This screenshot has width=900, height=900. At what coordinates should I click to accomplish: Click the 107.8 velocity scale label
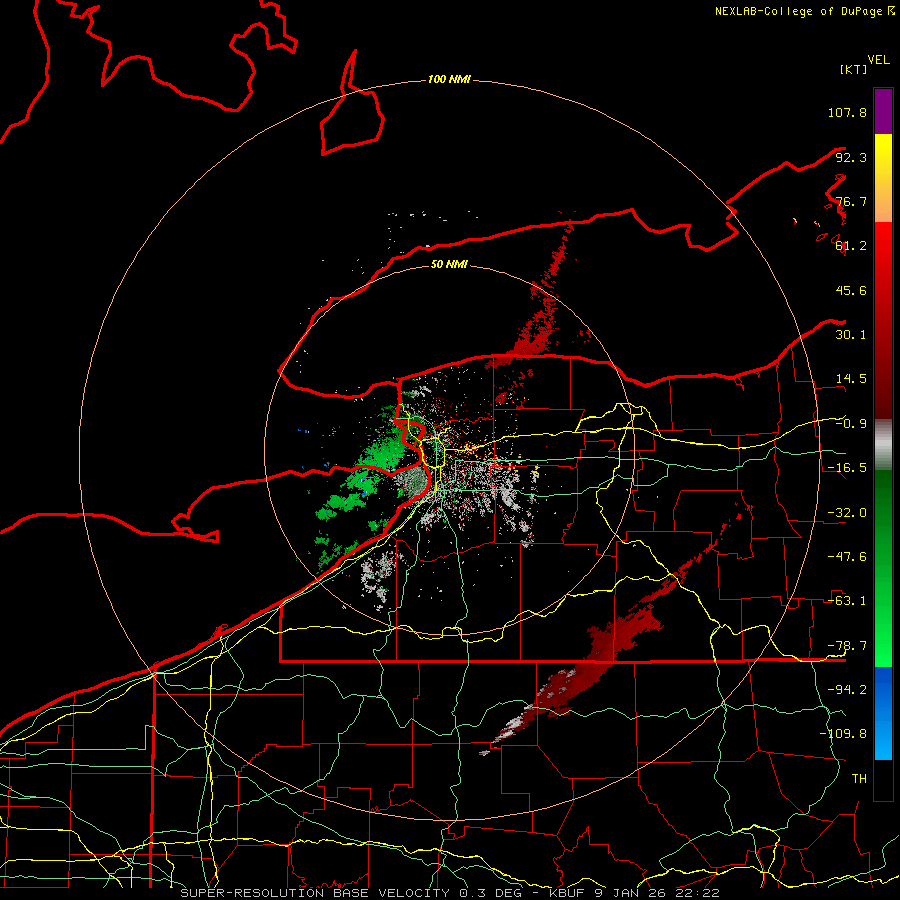pos(847,112)
